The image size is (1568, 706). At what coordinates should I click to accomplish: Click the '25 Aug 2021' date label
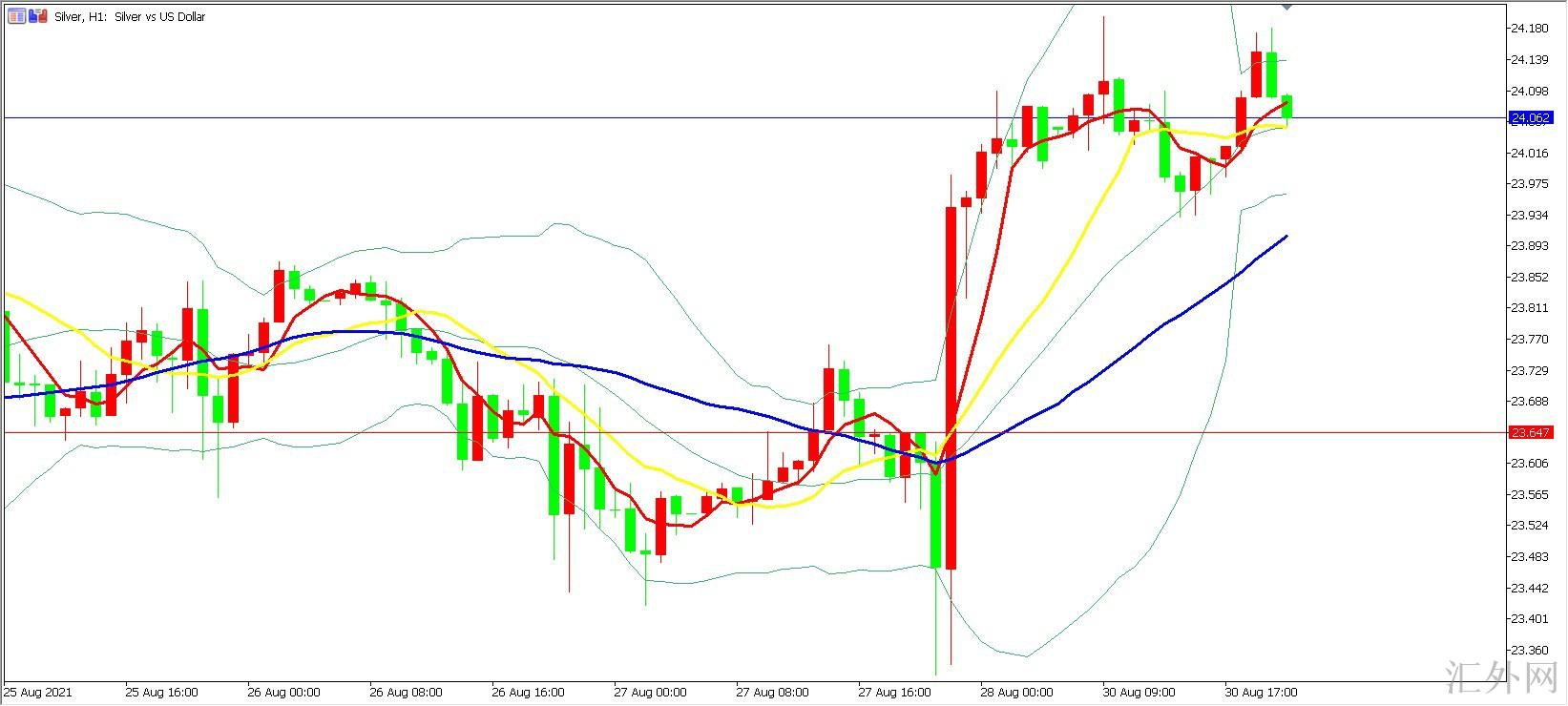38,692
